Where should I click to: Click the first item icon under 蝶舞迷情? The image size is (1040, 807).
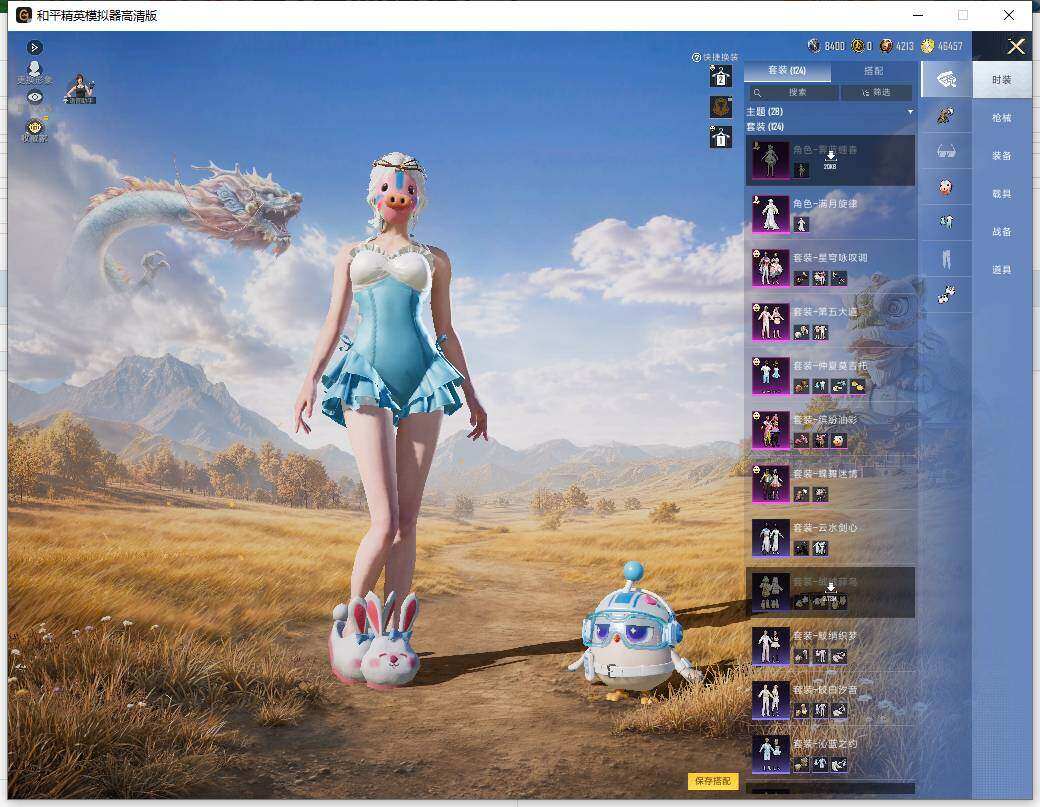pos(801,495)
